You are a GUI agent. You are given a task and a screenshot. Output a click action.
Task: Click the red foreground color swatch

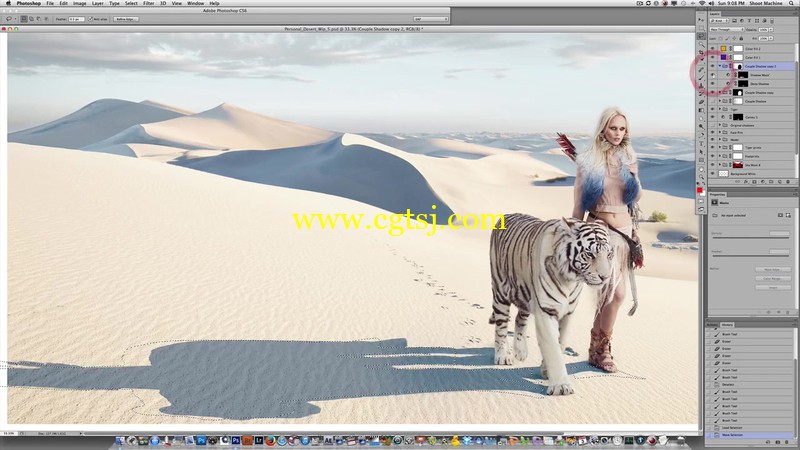click(699, 190)
